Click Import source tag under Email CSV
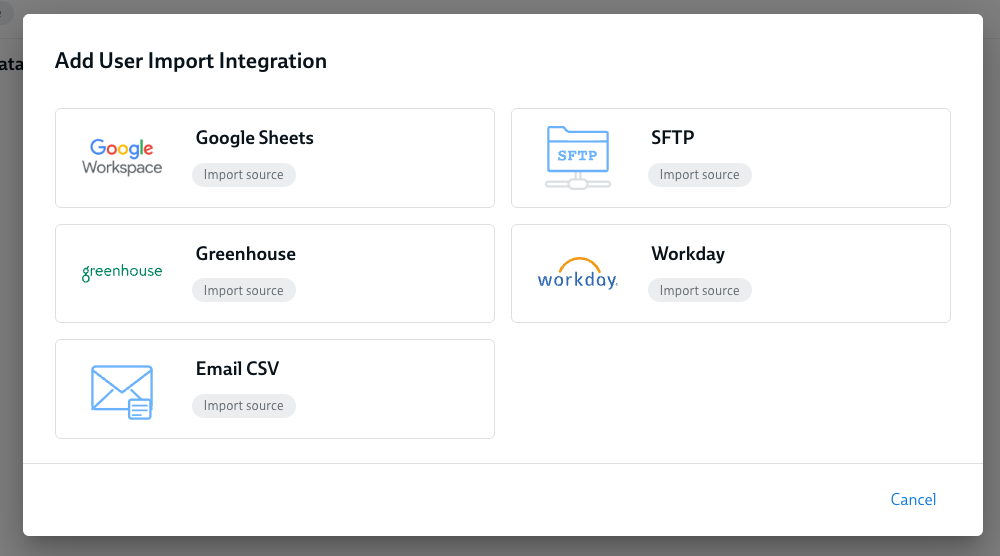Viewport: 1000px width, 556px height. [x=244, y=406]
